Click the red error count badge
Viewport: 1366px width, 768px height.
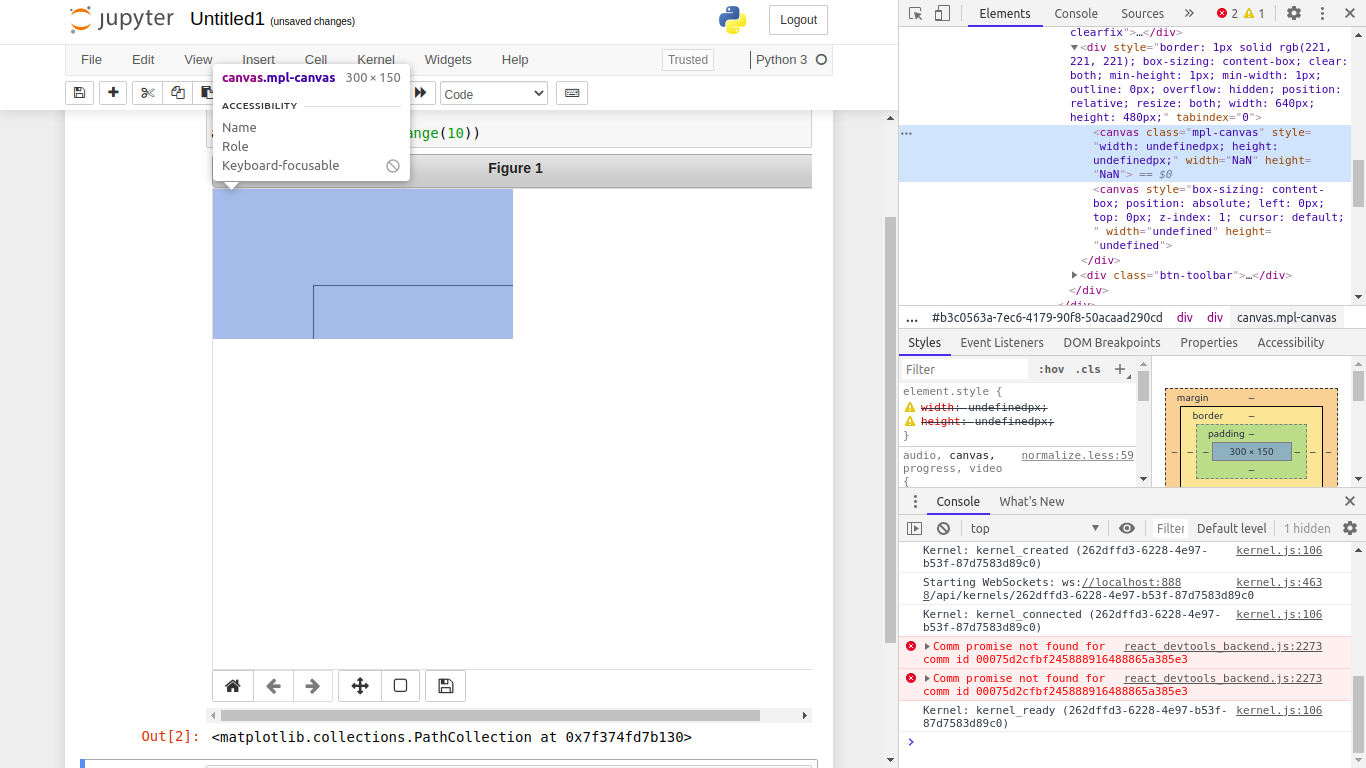tap(1227, 13)
